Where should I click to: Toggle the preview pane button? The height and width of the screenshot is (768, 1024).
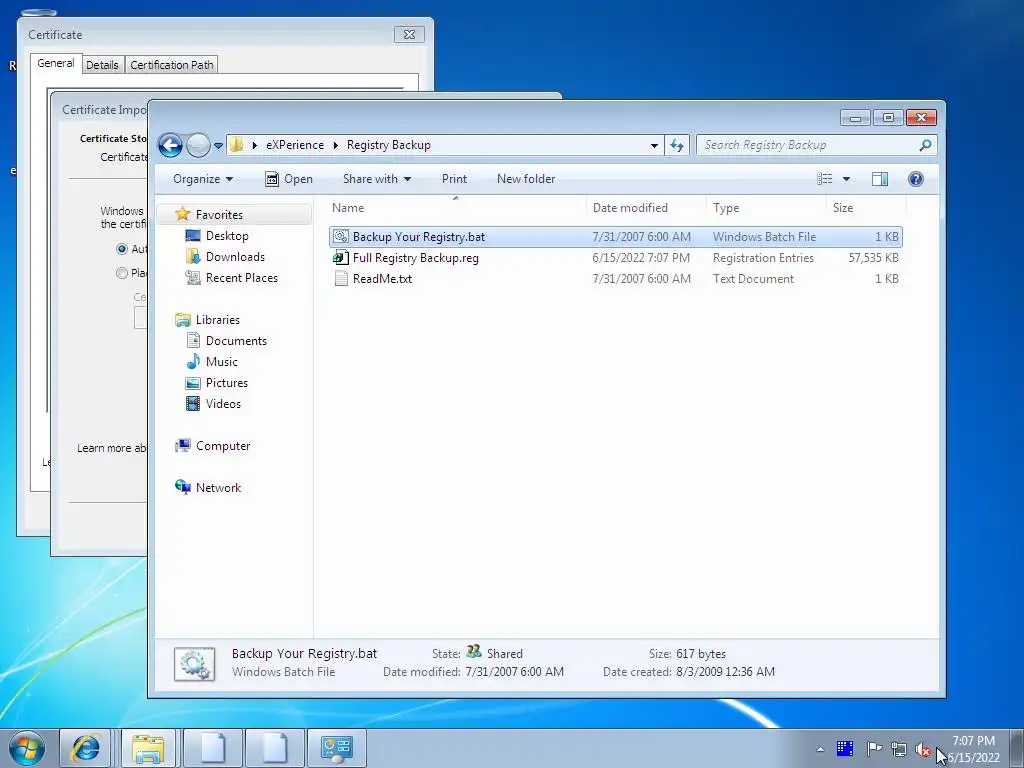click(x=880, y=179)
